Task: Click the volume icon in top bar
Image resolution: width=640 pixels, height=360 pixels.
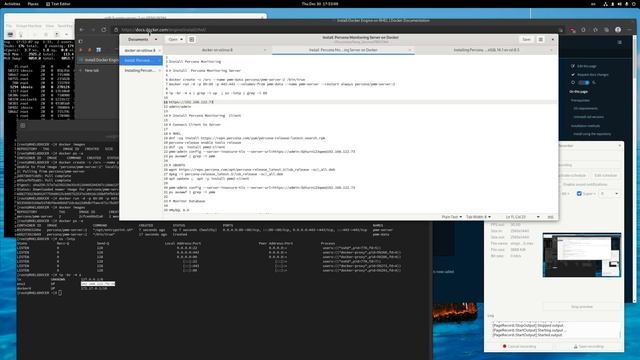Action: pyautogui.click(x=620, y=4)
